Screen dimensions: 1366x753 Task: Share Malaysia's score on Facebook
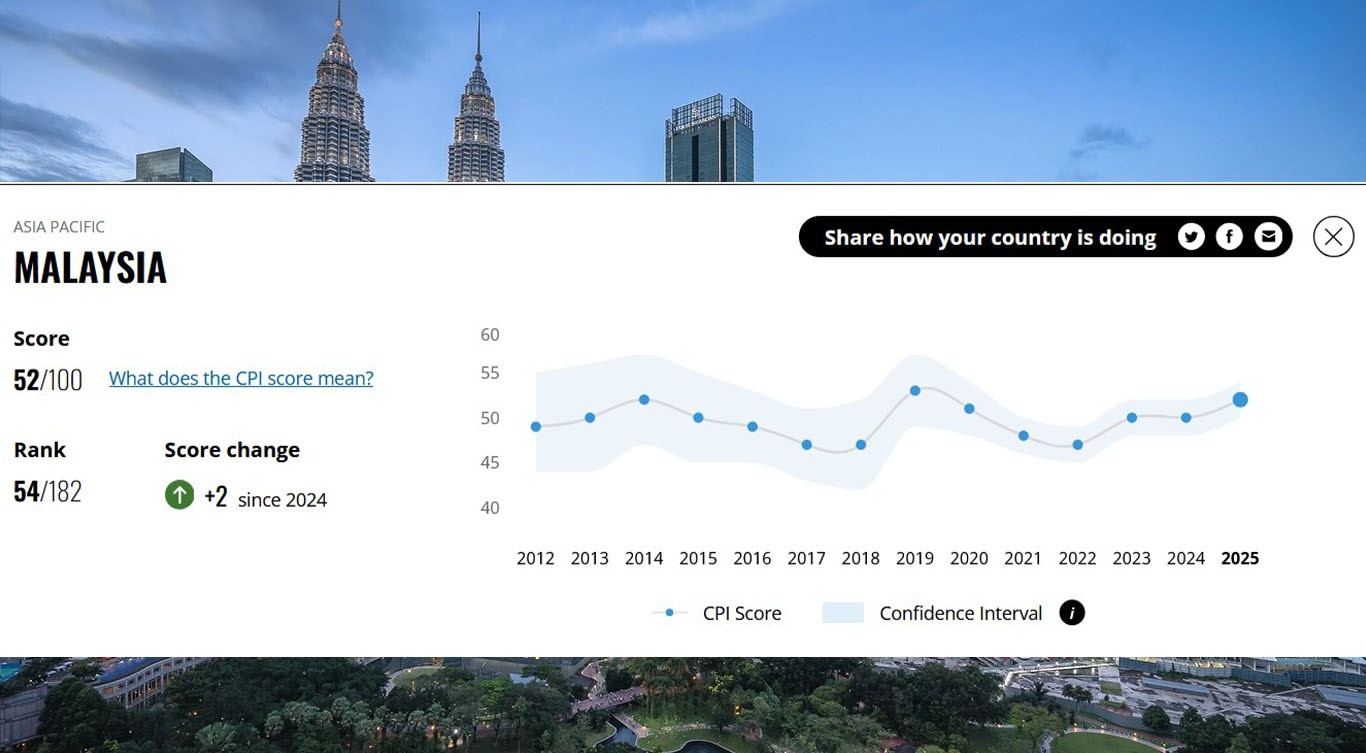(1229, 237)
